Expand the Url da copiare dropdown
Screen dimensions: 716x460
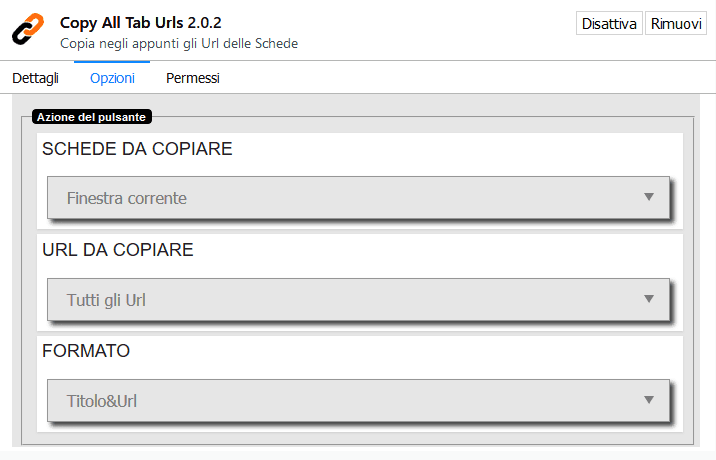pos(357,299)
